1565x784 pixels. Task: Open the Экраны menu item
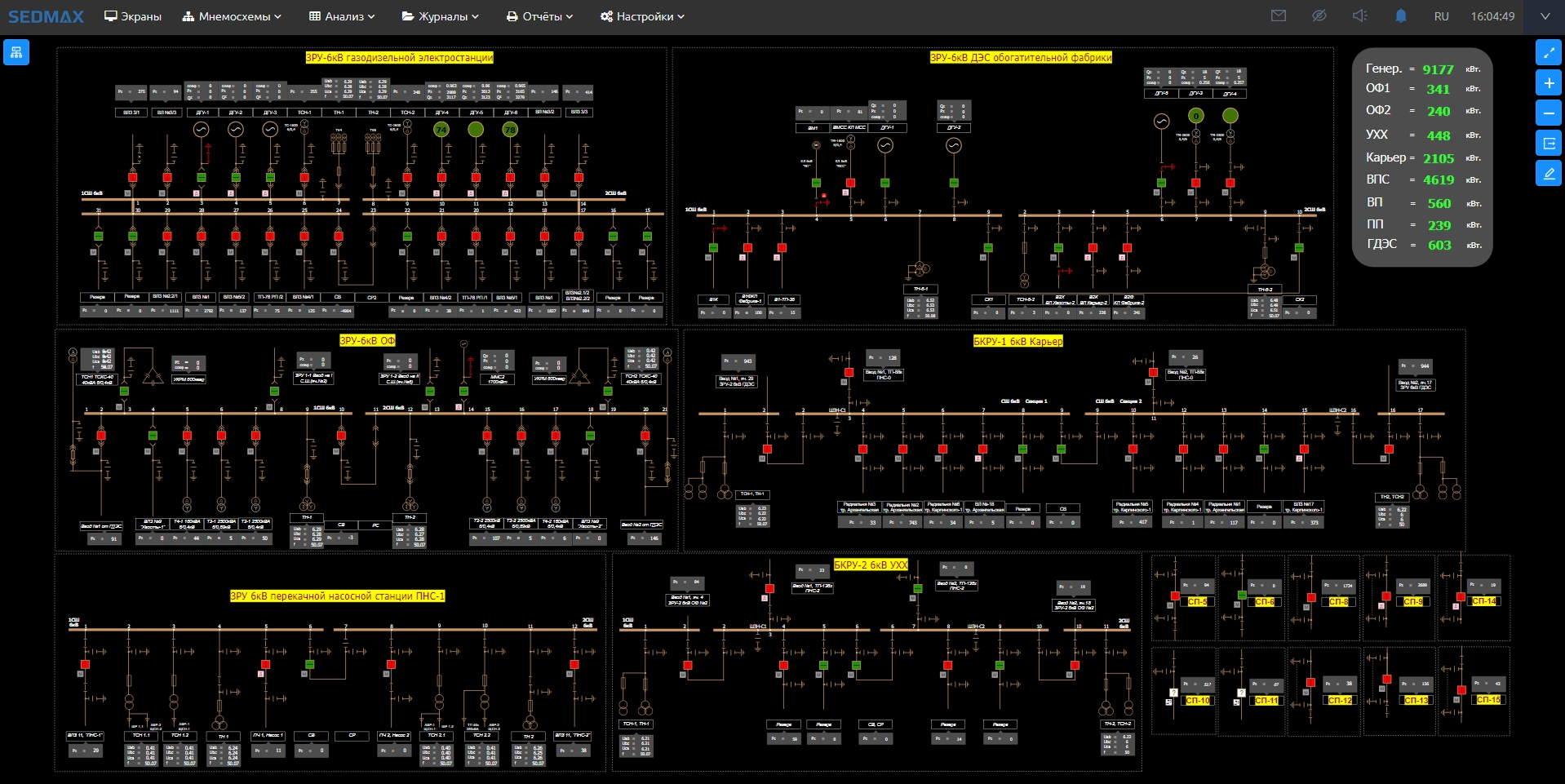pyautogui.click(x=133, y=16)
